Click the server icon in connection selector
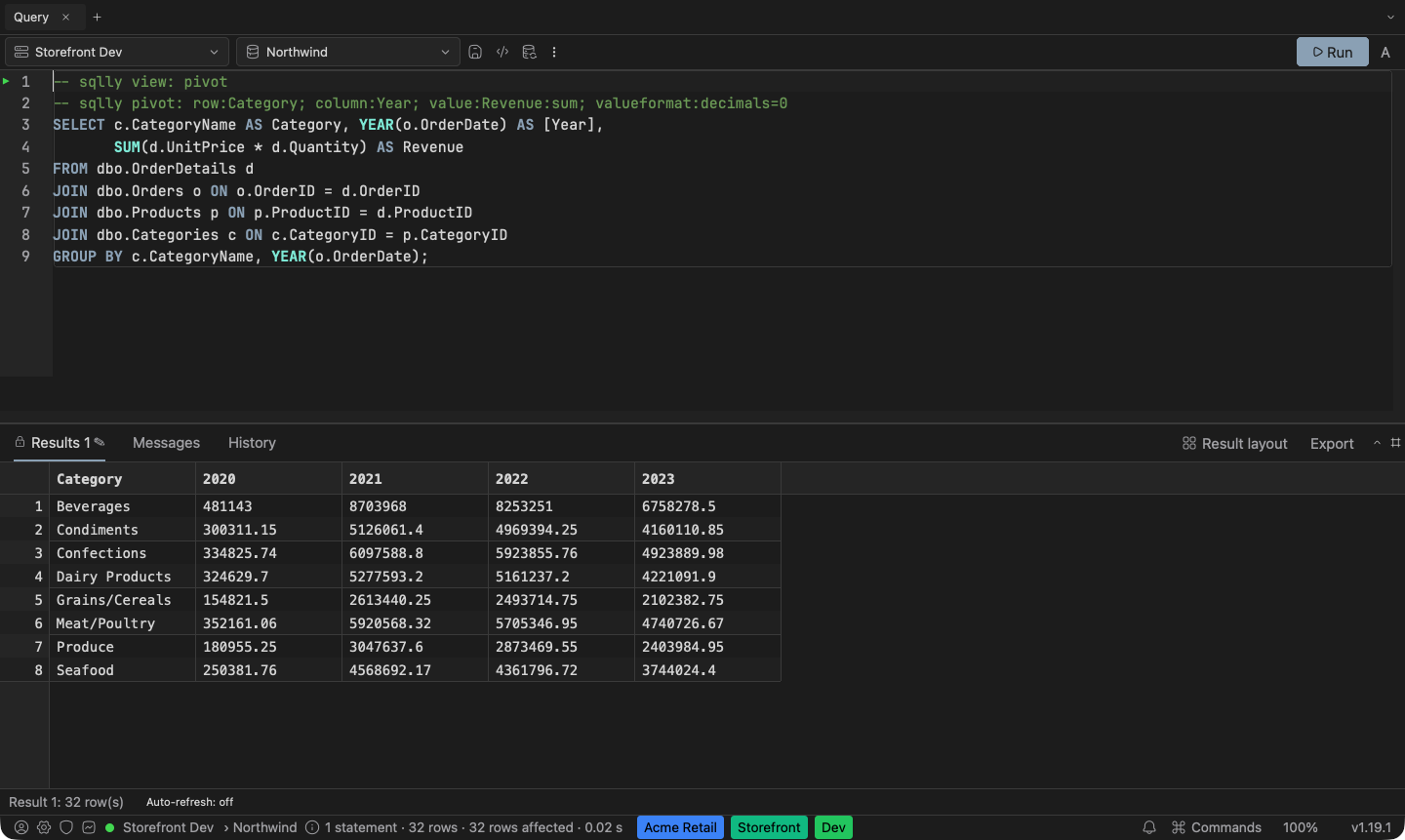This screenshot has width=1405, height=840. pyautogui.click(x=21, y=52)
